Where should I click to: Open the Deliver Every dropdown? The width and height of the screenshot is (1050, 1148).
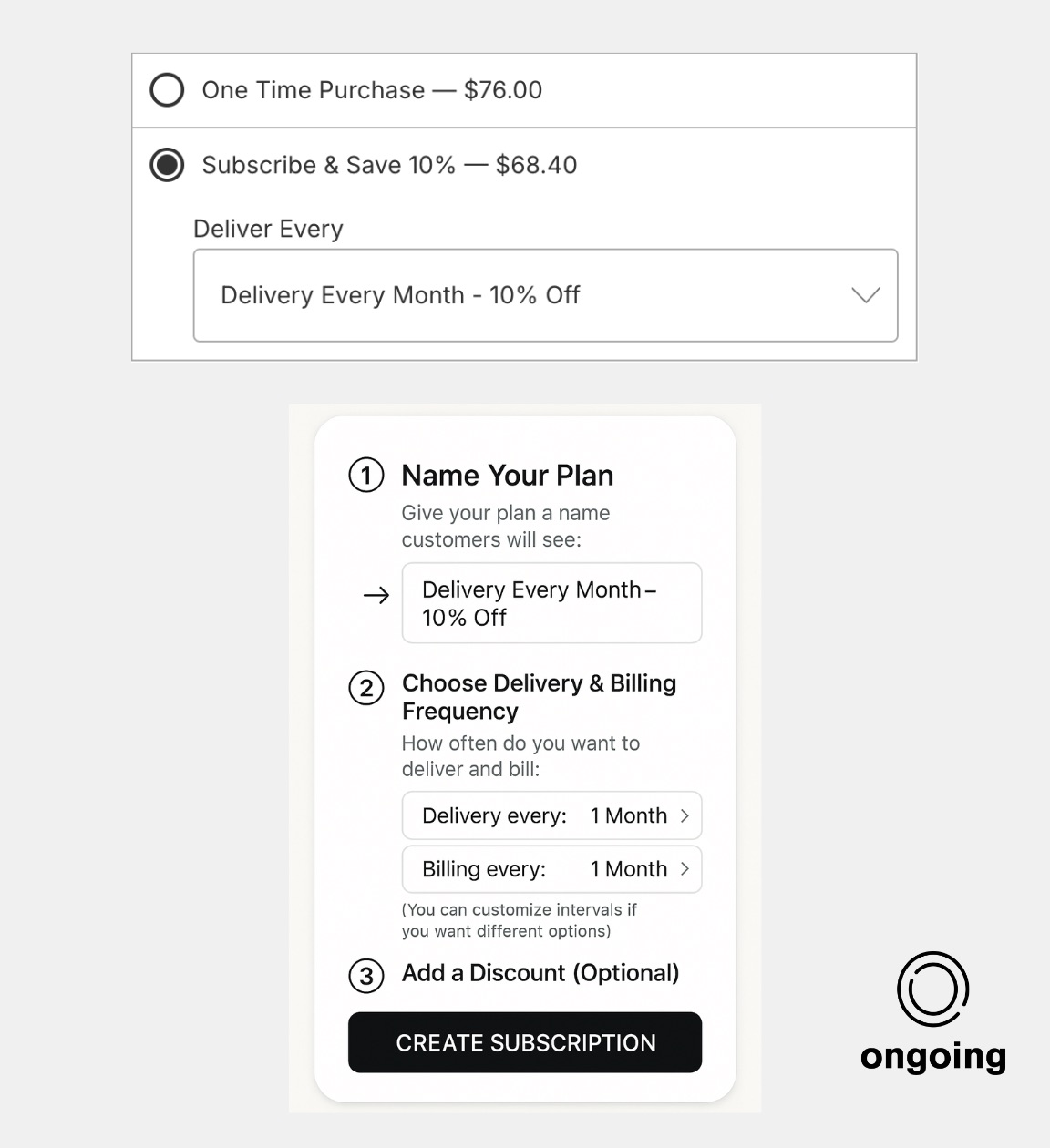point(545,295)
